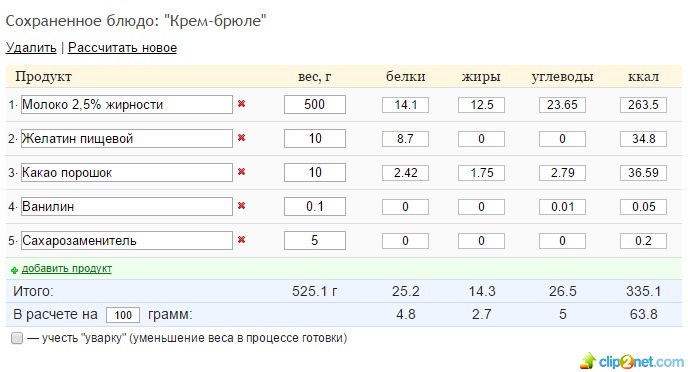
Task: Click green plus icon to add product
Action: 14,270
